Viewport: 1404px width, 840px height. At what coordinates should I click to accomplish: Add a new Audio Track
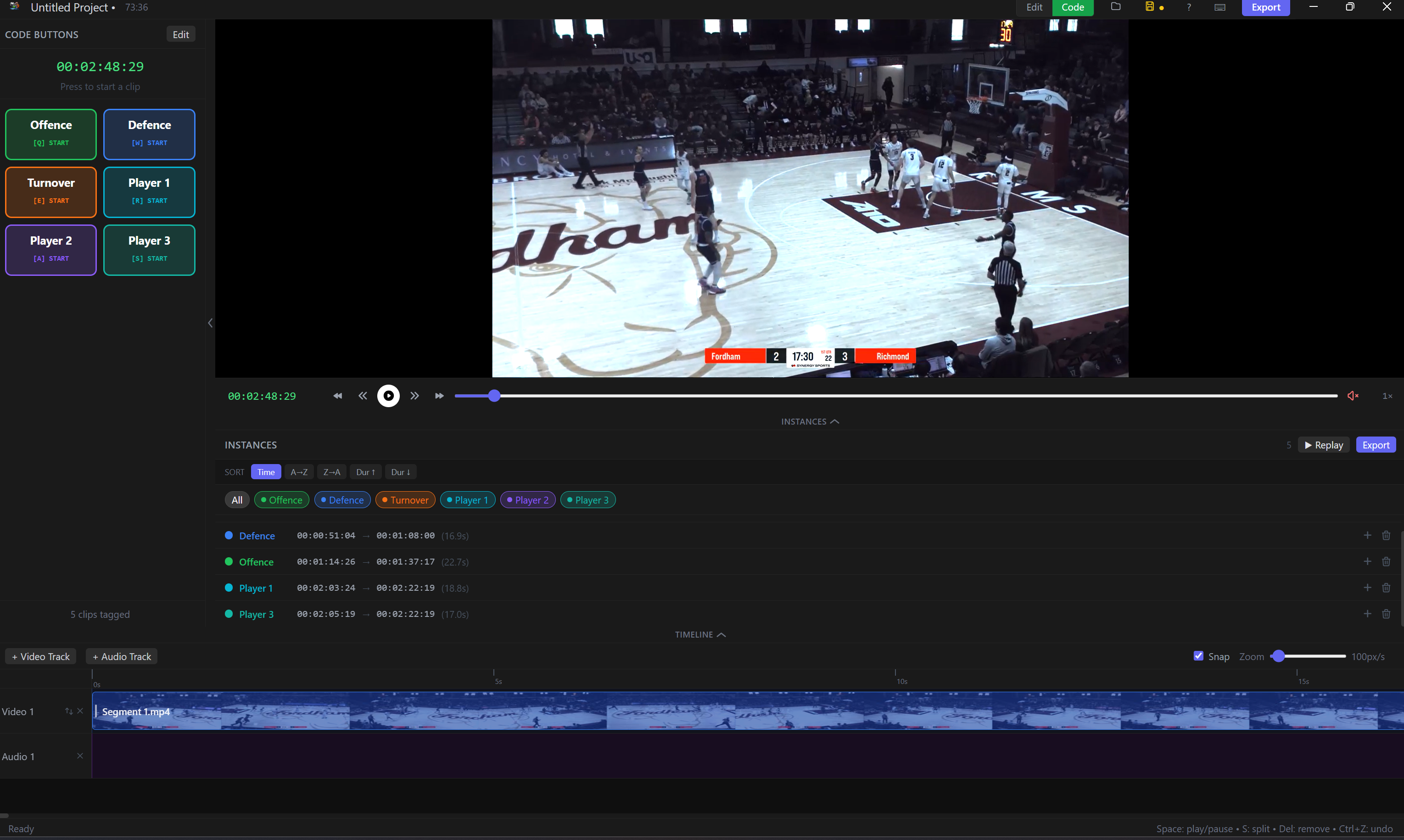click(x=122, y=656)
